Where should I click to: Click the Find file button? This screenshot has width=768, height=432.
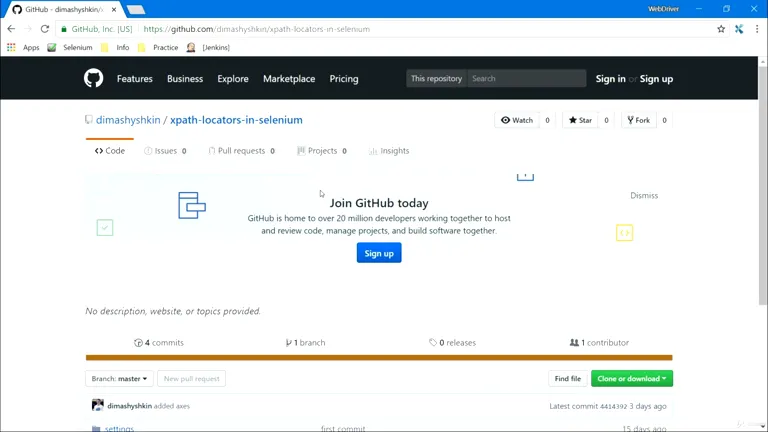568,379
